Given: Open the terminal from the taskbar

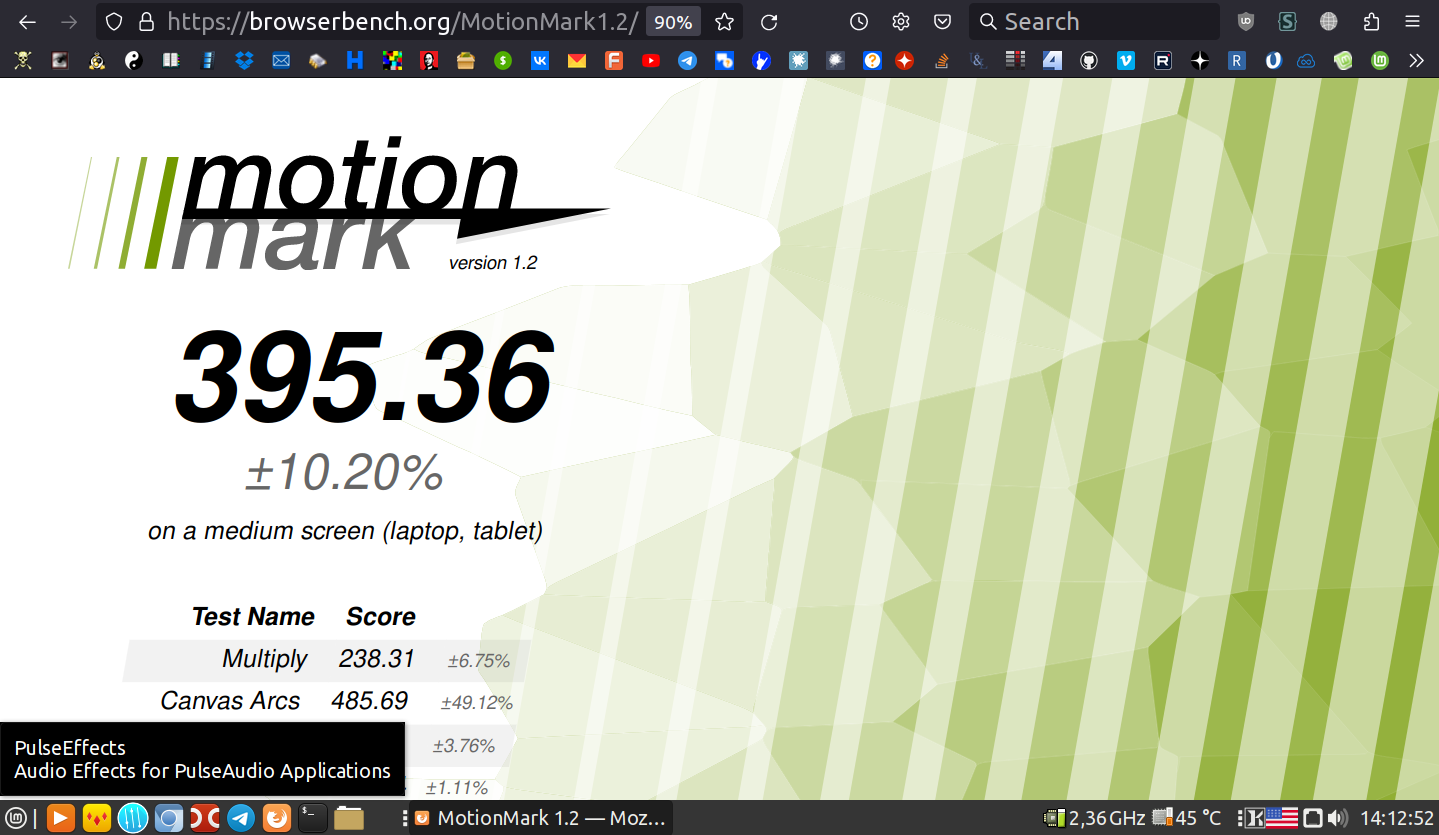Looking at the screenshot, I should click(x=312, y=818).
